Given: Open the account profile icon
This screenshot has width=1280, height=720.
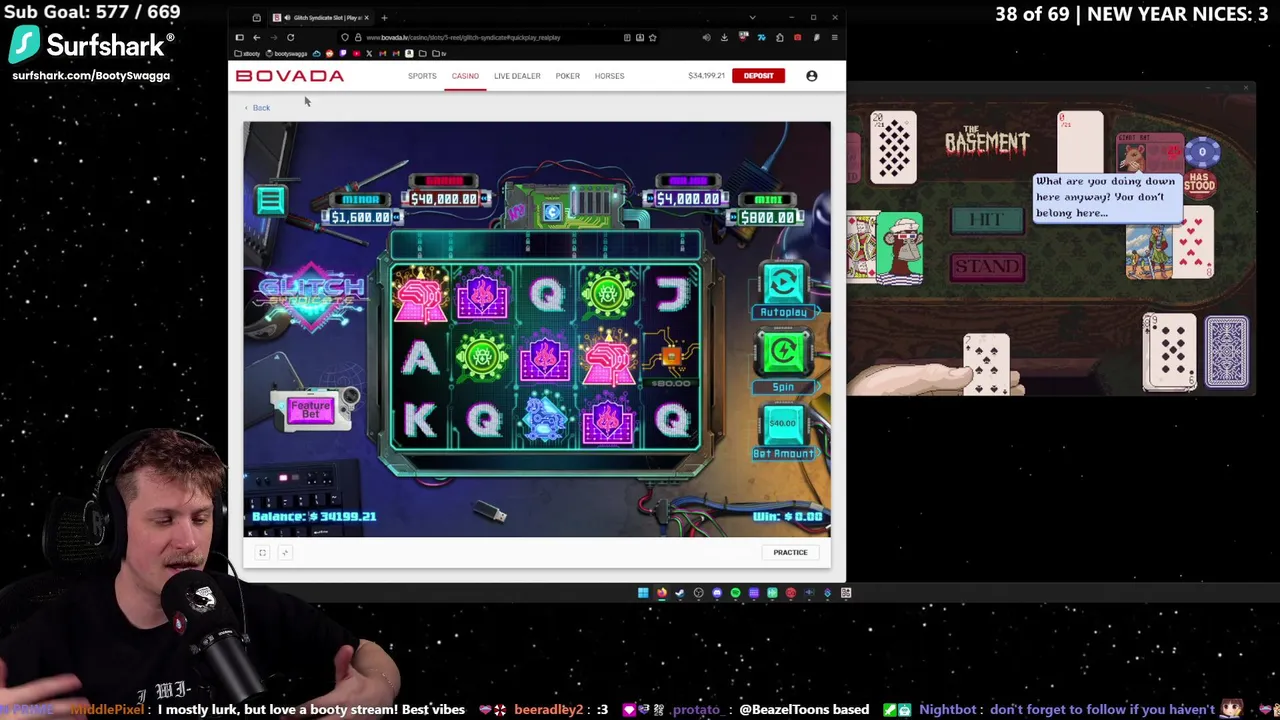Looking at the screenshot, I should (812, 76).
